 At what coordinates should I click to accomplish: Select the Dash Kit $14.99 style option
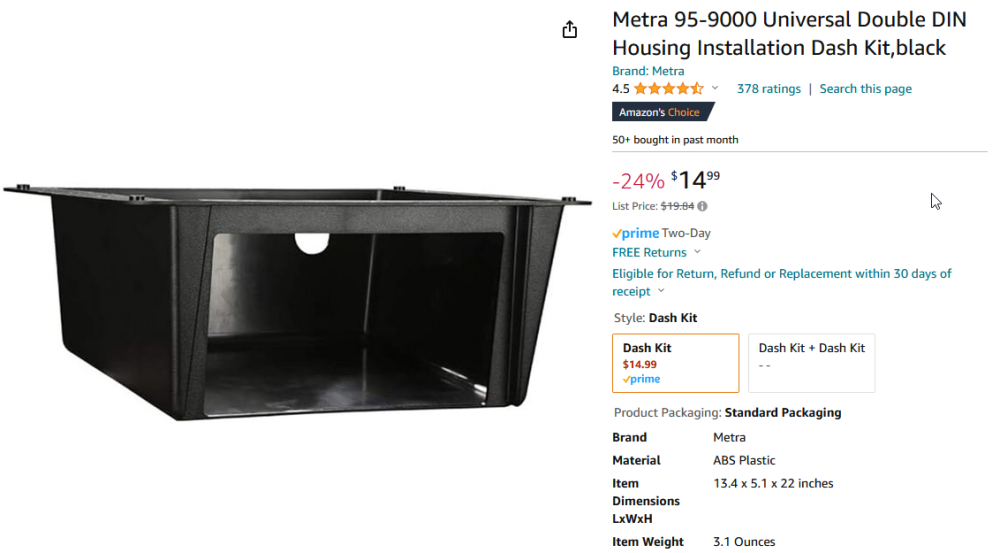coord(675,363)
